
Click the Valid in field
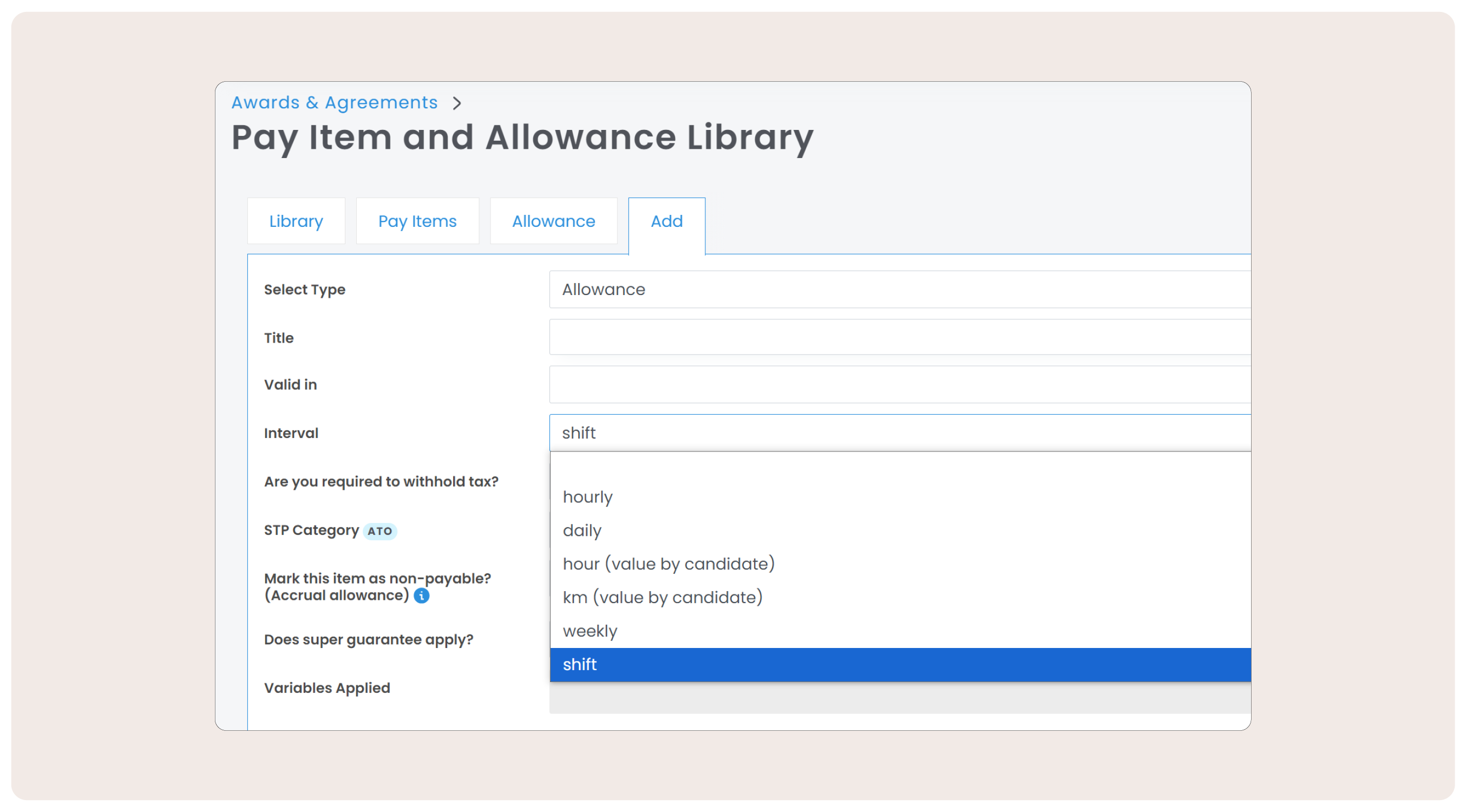[899, 385]
